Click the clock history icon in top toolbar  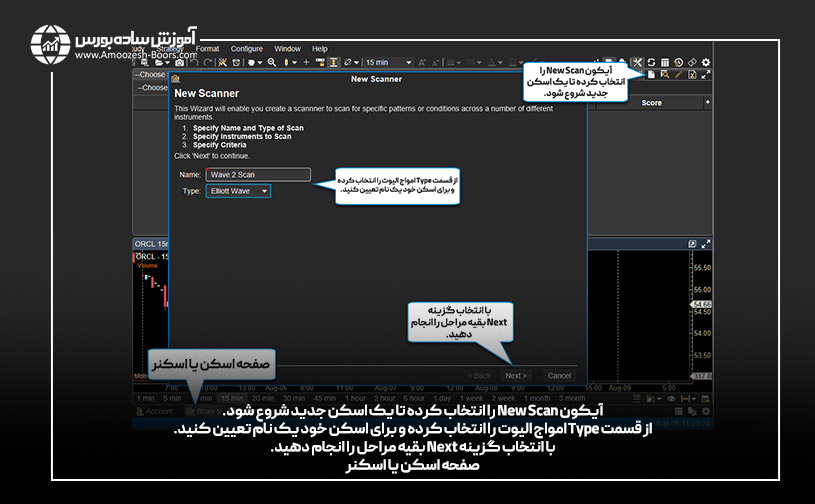click(678, 62)
